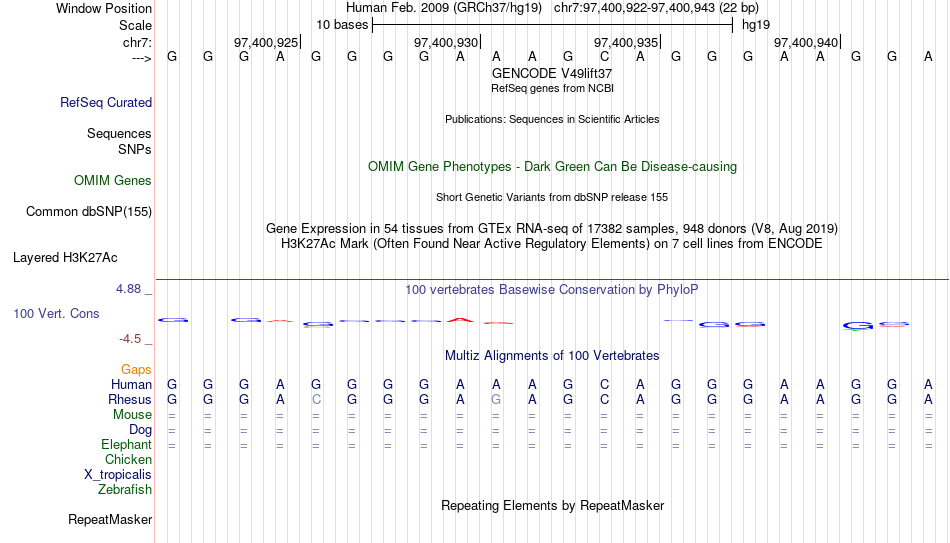Click the 10 bases scale bar

(x=553, y=25)
